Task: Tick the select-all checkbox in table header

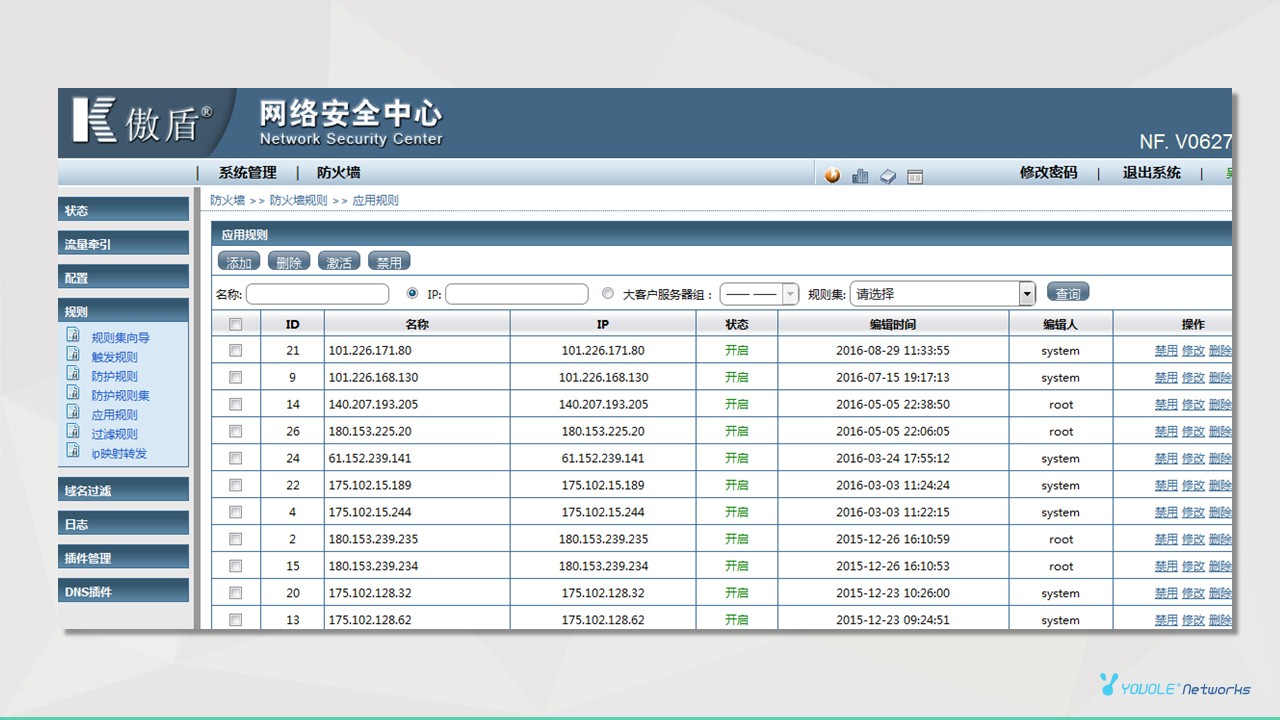Action: click(236, 324)
